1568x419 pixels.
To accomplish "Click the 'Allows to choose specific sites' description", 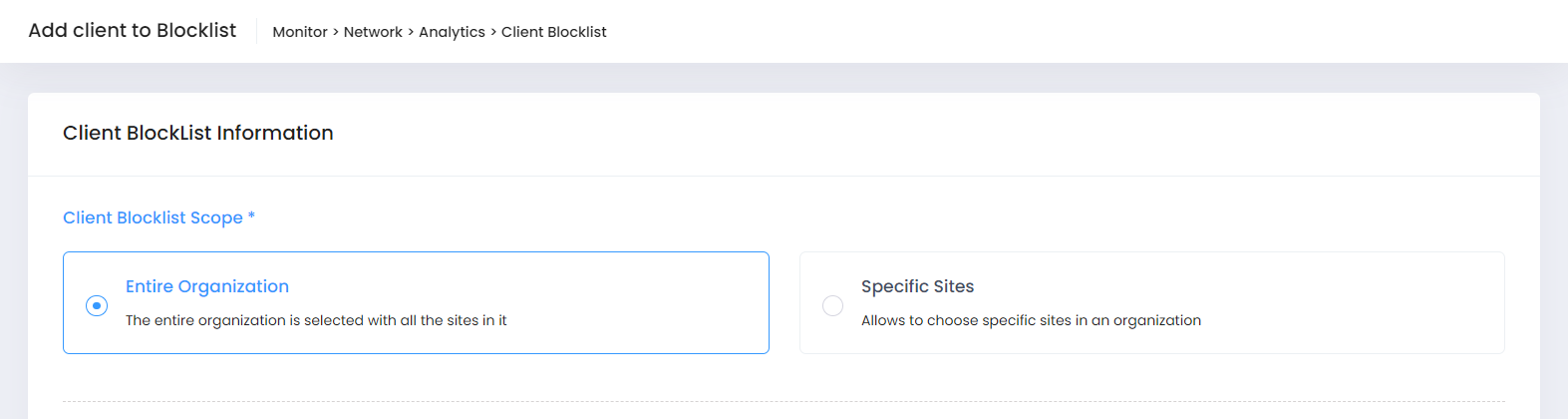I will click(x=1031, y=320).
